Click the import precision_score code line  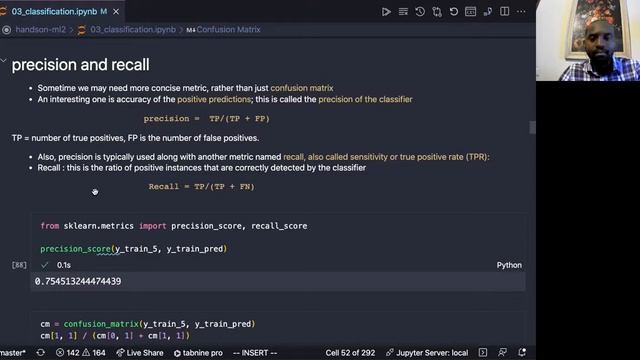point(174,226)
